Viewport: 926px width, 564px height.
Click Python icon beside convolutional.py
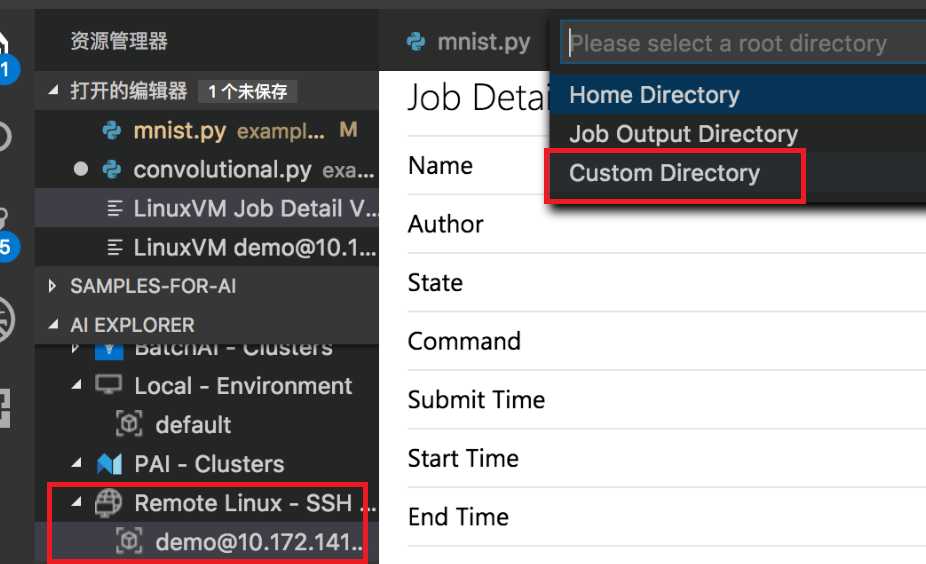pyautogui.click(x=112, y=169)
